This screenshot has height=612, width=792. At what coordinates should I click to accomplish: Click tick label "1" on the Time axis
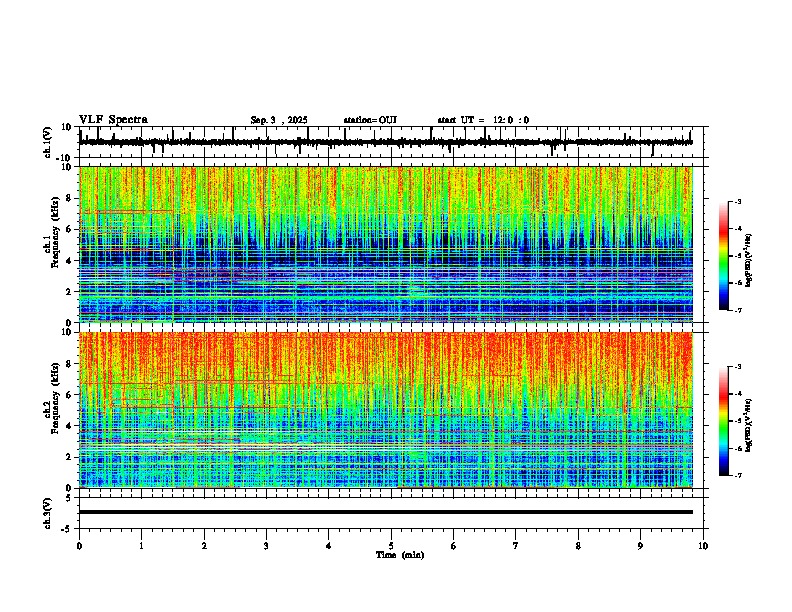[x=141, y=546]
